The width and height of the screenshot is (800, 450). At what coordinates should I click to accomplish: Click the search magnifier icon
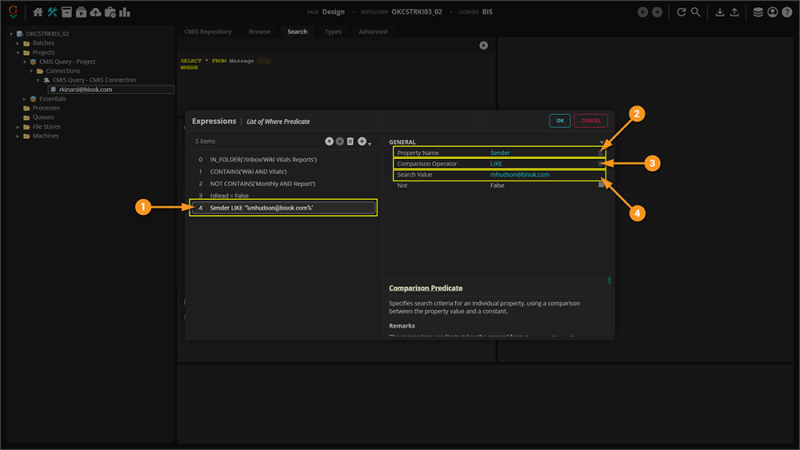tap(696, 12)
